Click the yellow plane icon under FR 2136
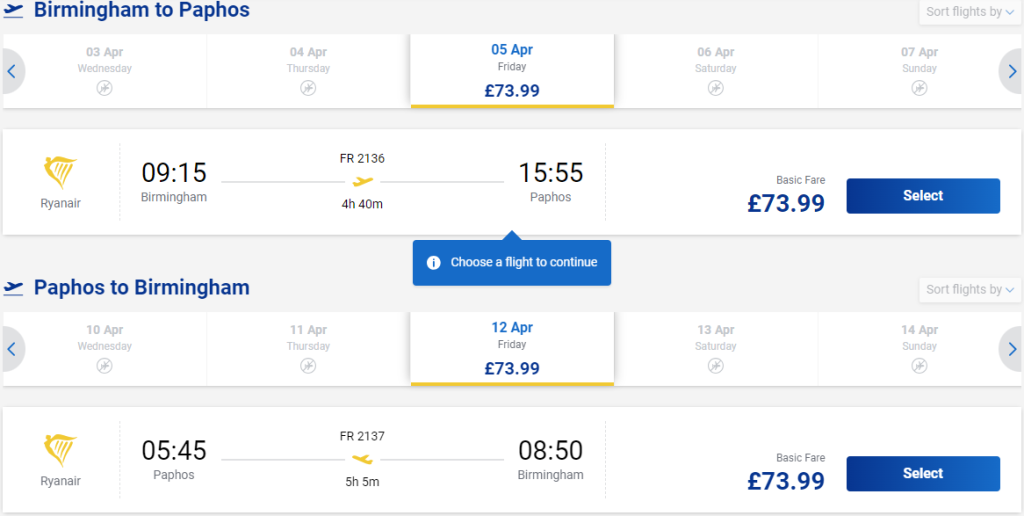1024x516 pixels. click(362, 182)
